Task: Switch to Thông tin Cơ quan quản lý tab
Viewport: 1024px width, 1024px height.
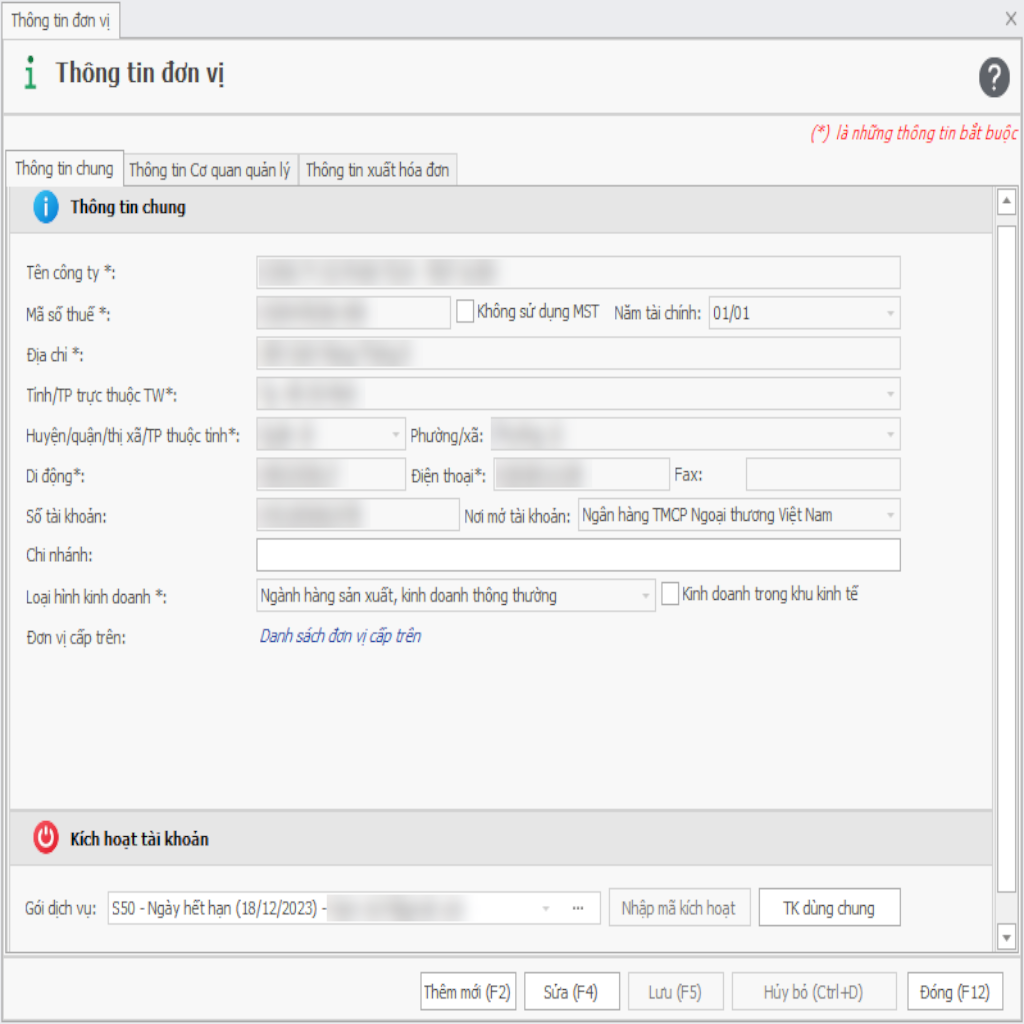Action: tap(210, 170)
